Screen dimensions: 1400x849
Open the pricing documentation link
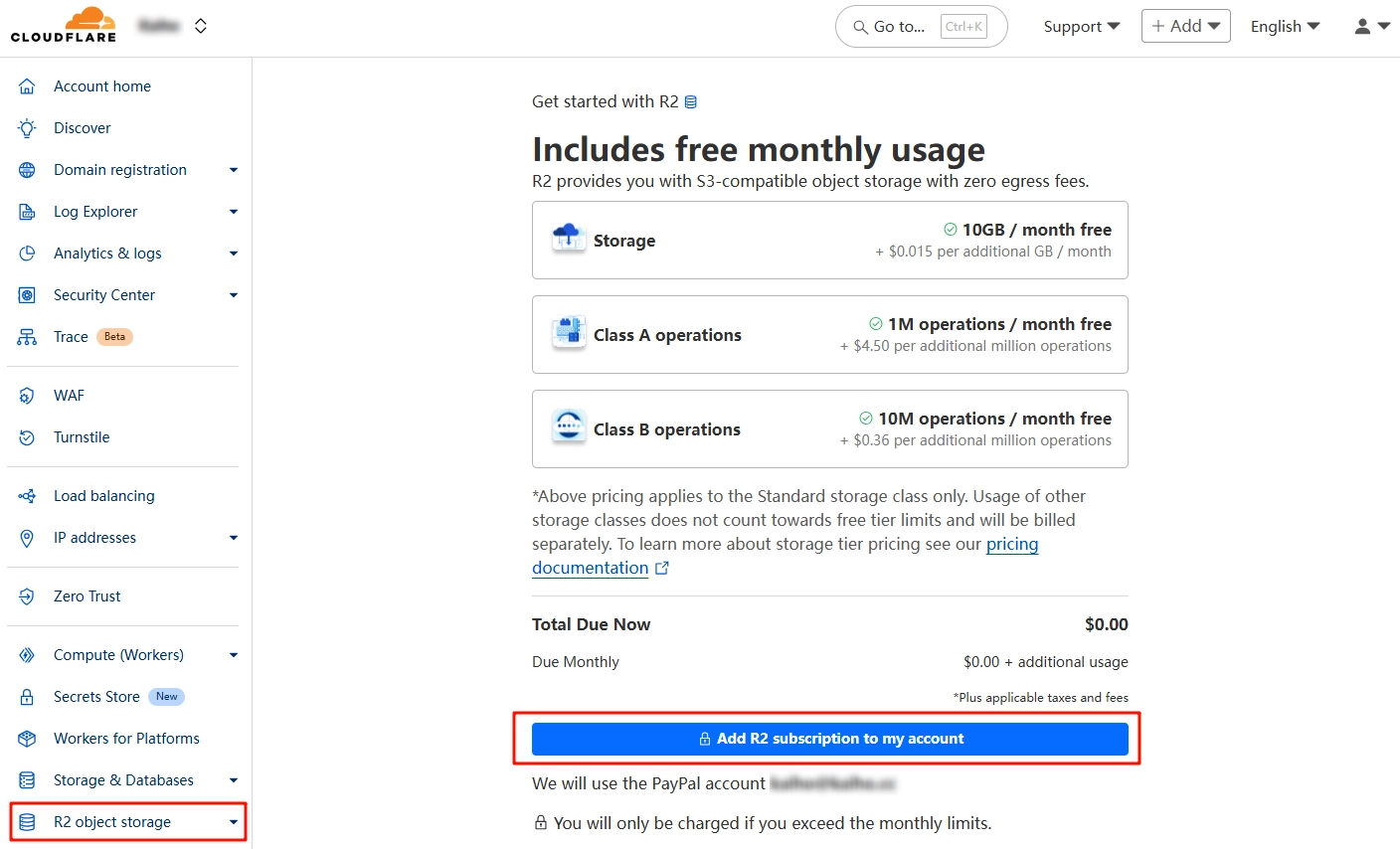pos(1011,545)
